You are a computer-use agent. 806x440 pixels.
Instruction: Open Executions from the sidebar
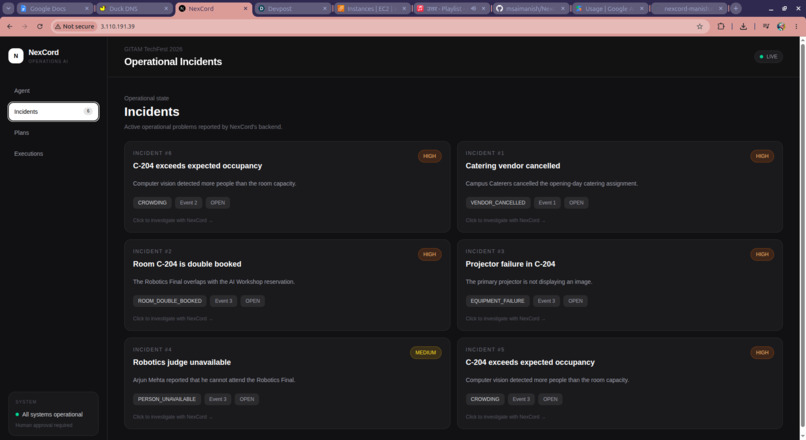[53, 154]
